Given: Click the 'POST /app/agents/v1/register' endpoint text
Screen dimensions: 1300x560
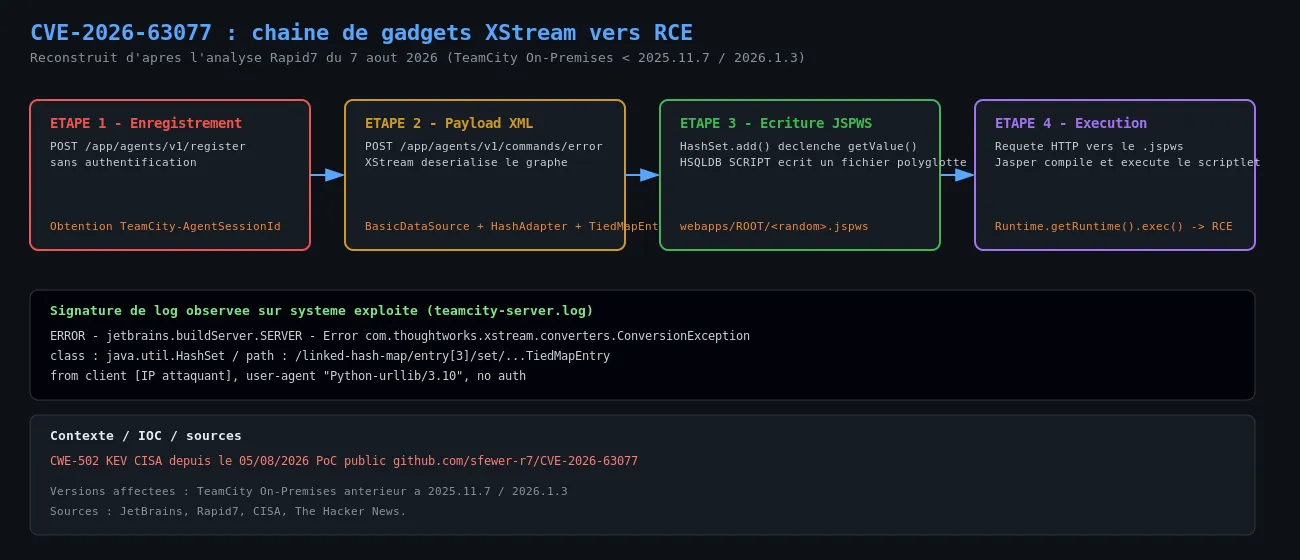Looking at the screenshot, I should pos(148,146).
